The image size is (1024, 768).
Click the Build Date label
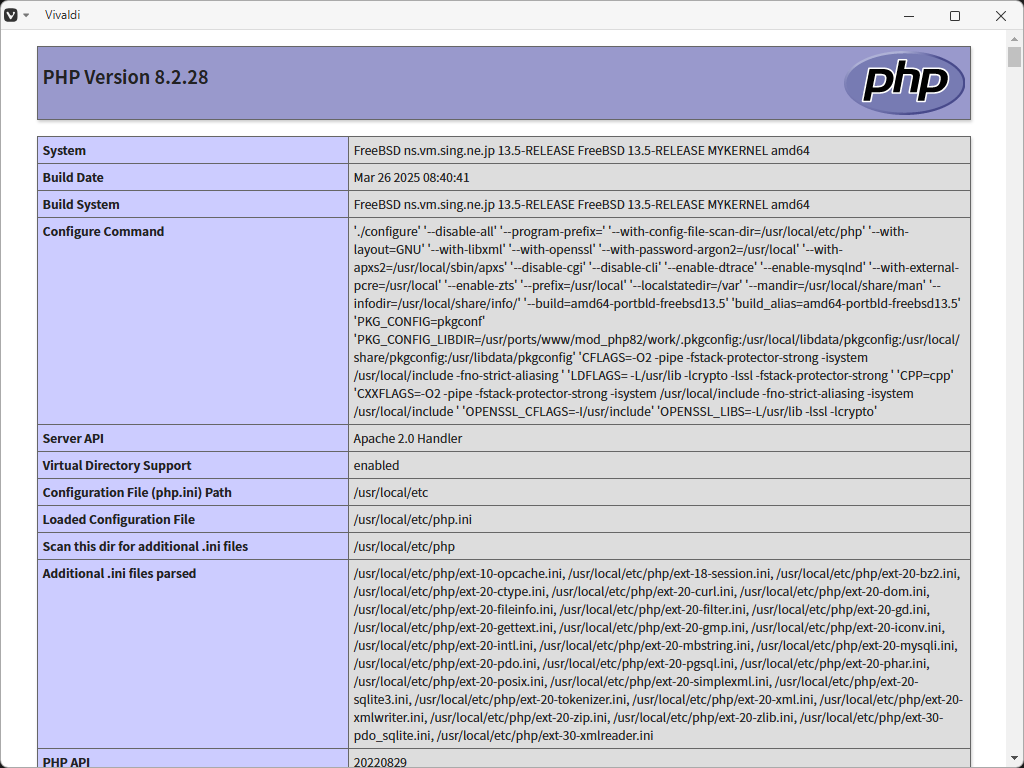(73, 178)
